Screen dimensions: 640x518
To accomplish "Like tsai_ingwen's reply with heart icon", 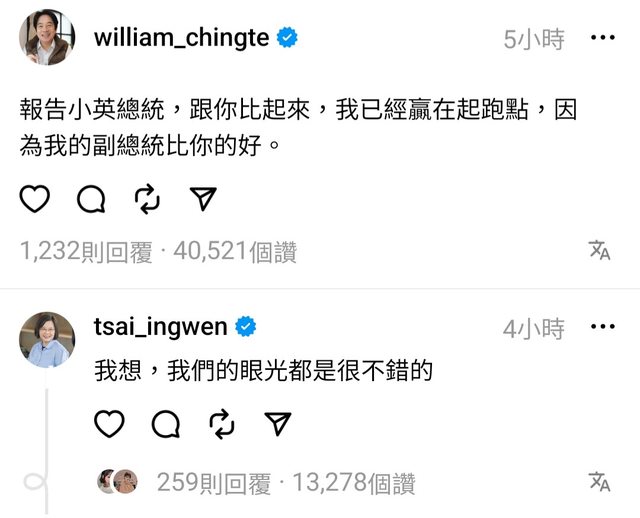I will [109, 424].
